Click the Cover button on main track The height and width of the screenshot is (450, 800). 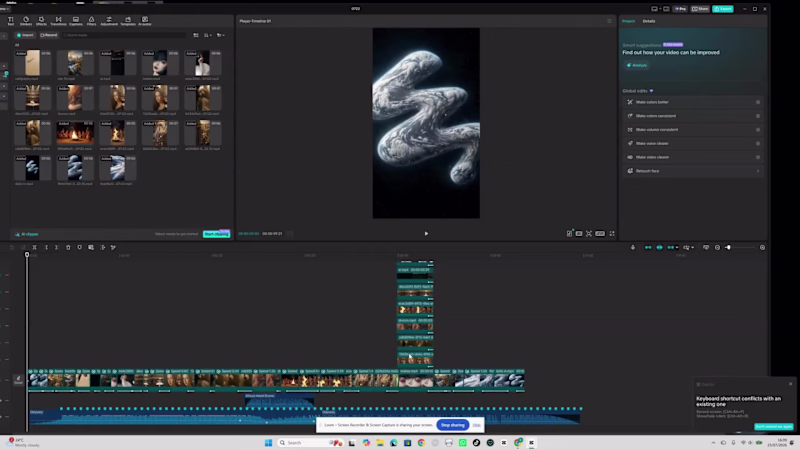click(18, 380)
